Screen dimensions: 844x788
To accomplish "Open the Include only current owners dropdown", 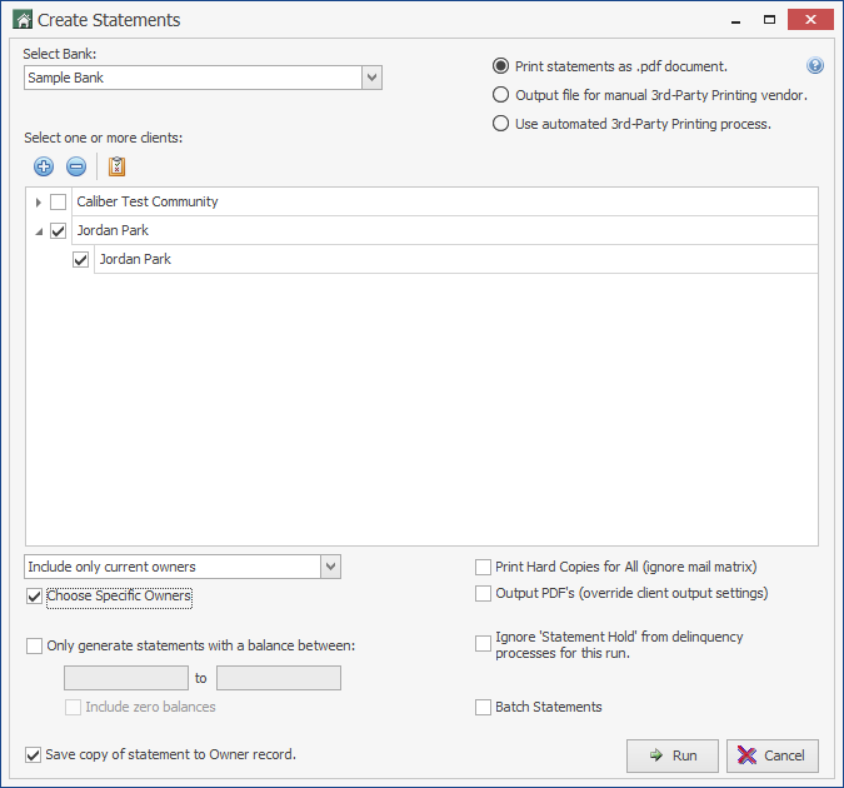I will click(x=331, y=567).
